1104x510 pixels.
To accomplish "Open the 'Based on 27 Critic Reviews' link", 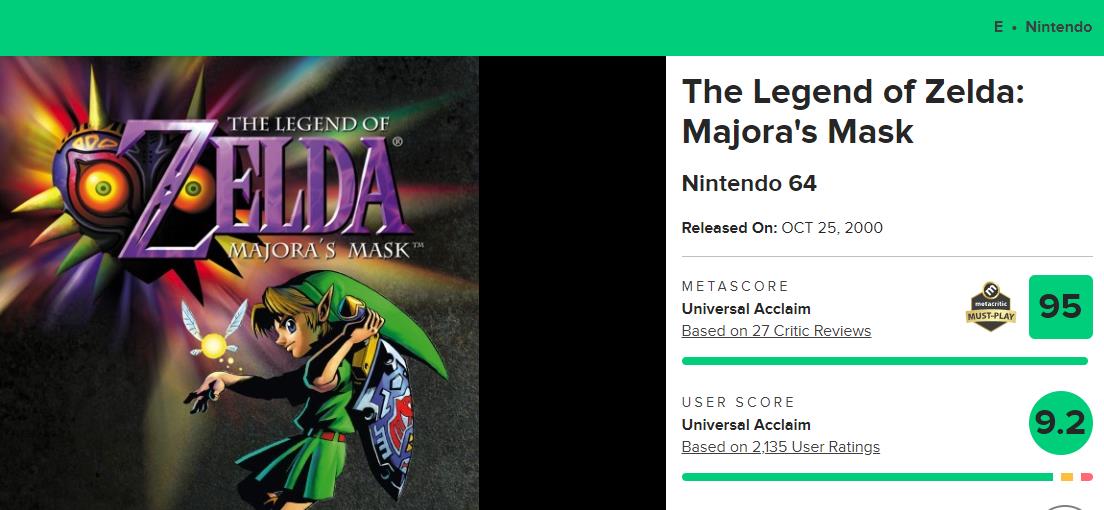I will [x=776, y=331].
